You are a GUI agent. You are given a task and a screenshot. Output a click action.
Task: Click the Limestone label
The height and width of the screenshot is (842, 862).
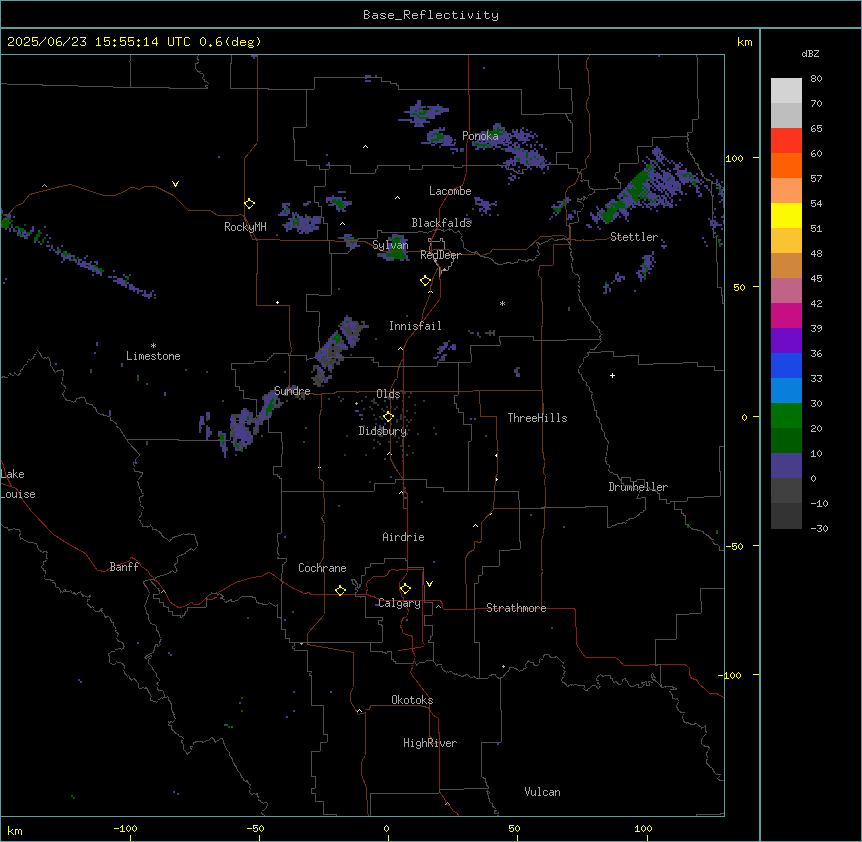point(153,356)
